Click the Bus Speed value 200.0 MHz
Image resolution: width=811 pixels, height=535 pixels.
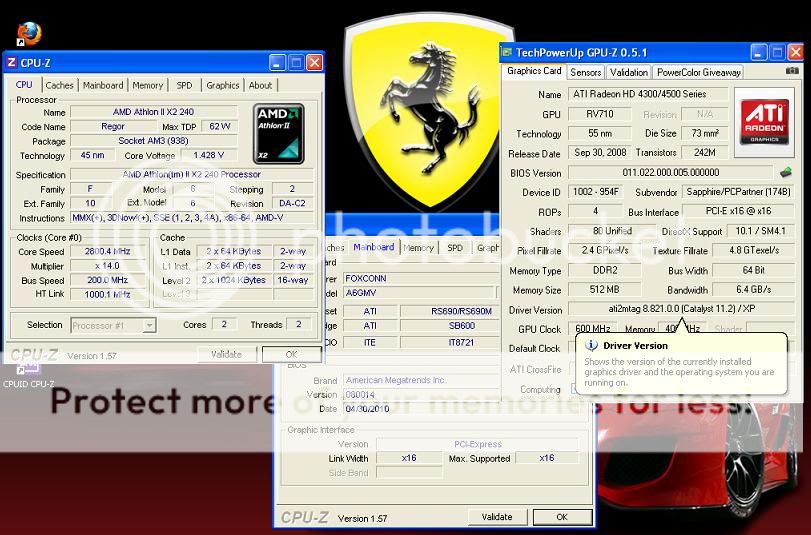(108, 280)
